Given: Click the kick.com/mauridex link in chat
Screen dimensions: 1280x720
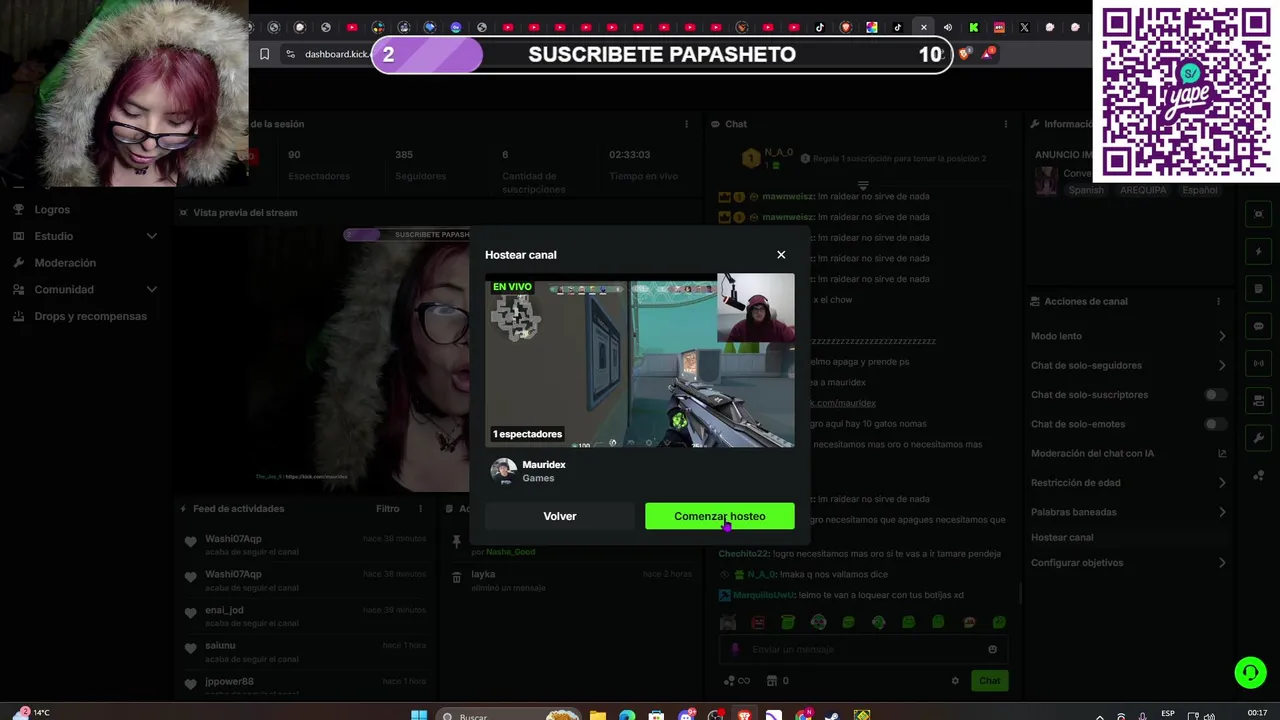Looking at the screenshot, I should click(x=842, y=403).
